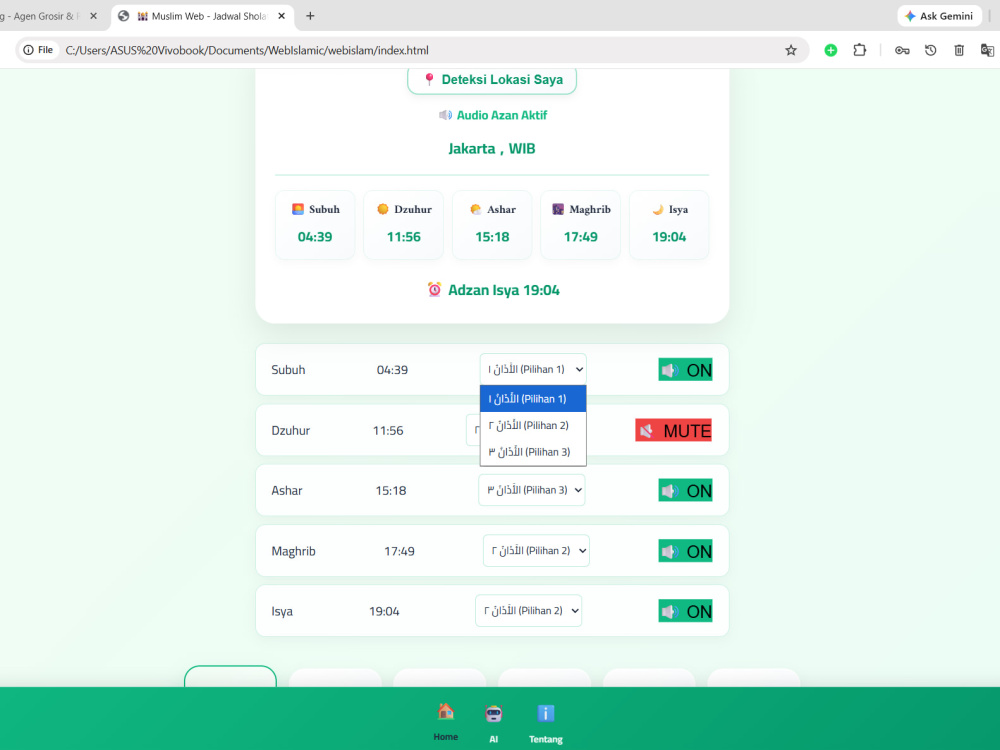This screenshot has width=1000, height=750.
Task: Click the Subuh card sunrise icon
Action: tap(298, 209)
